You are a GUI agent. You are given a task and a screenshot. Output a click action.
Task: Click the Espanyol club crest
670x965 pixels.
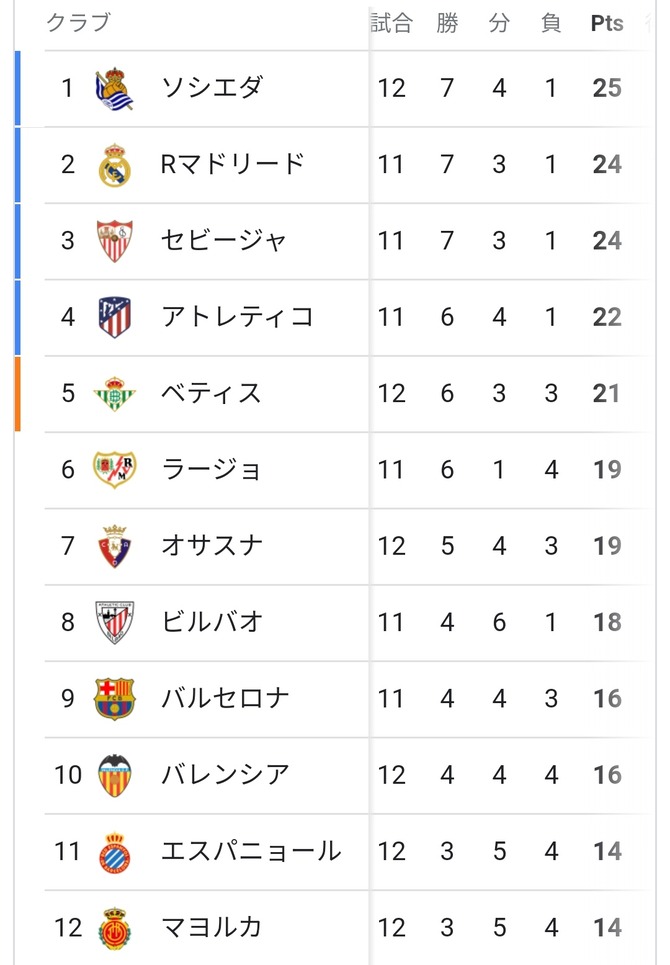pyautogui.click(x=114, y=851)
